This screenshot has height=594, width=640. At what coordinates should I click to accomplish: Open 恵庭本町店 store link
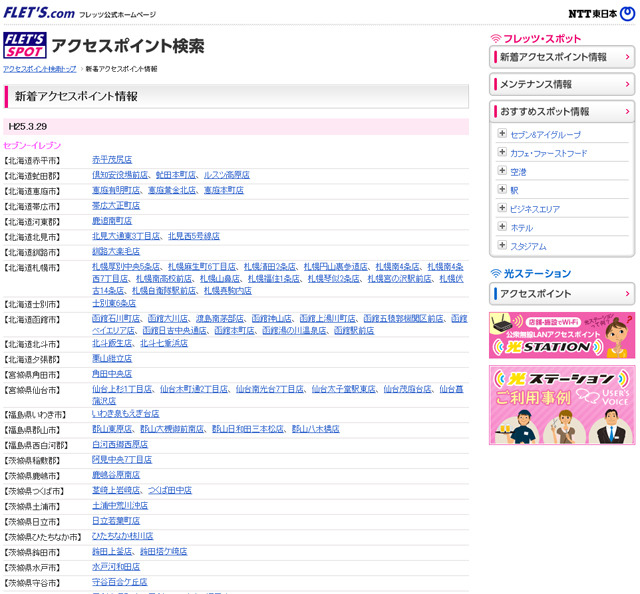(224, 190)
